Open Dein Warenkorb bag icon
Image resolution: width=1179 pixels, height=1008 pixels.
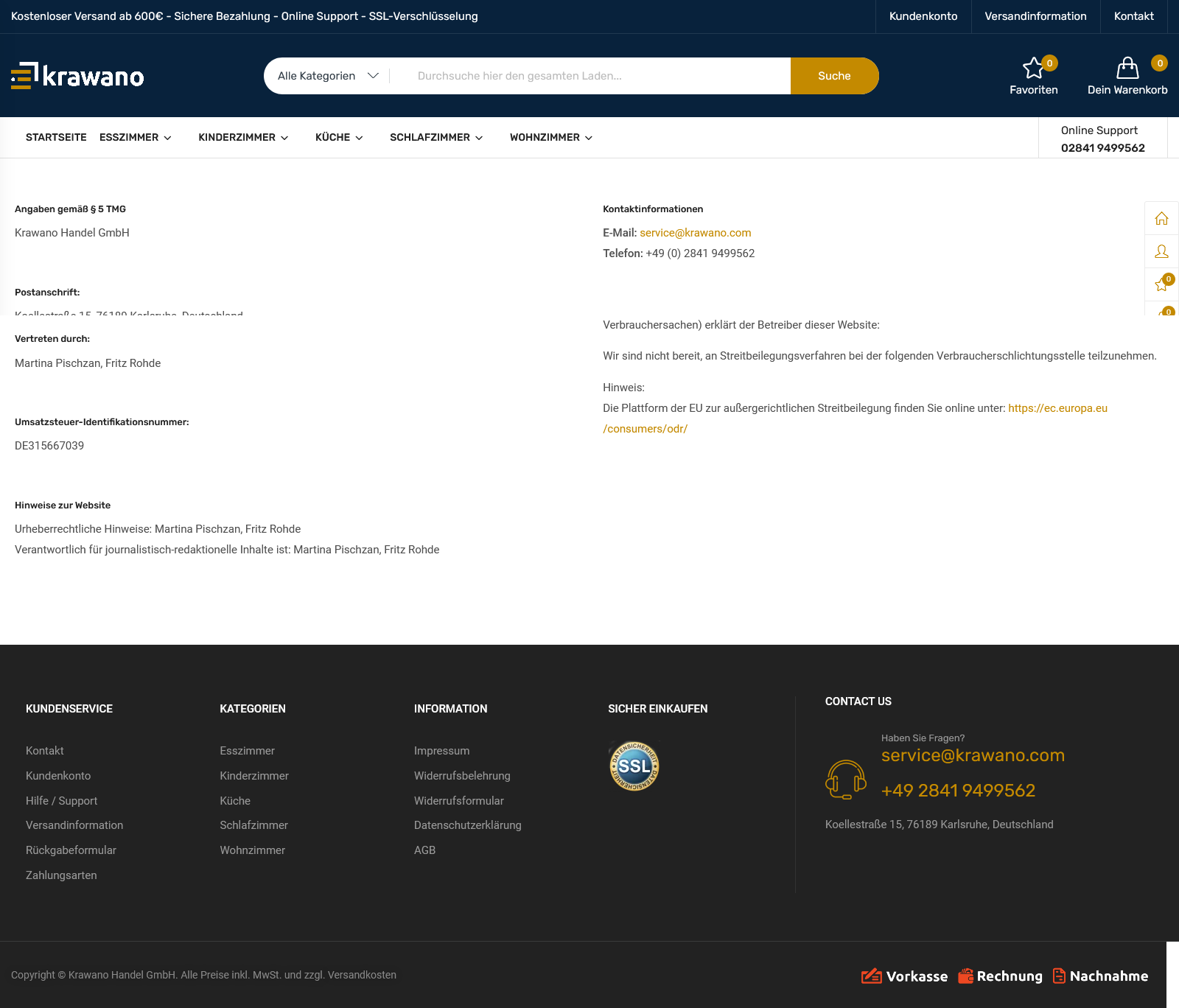[x=1127, y=69]
